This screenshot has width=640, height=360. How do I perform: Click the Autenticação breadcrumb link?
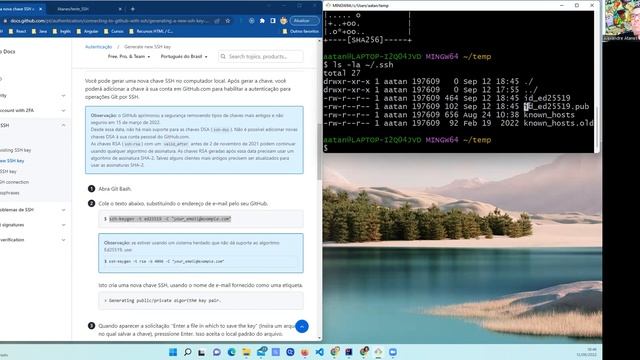click(x=98, y=47)
